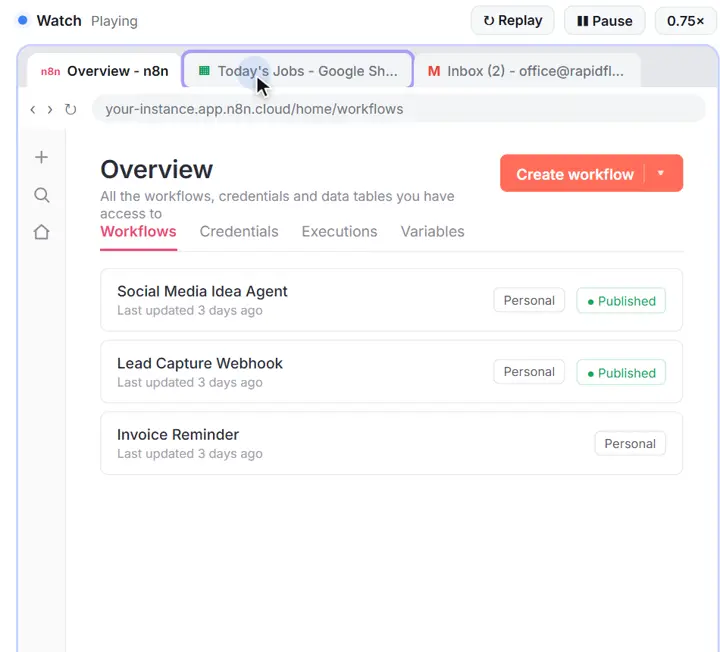Screen dimensions: 720x652
Task: Click Personal tag on Invoice Reminder
Action: click(630, 444)
